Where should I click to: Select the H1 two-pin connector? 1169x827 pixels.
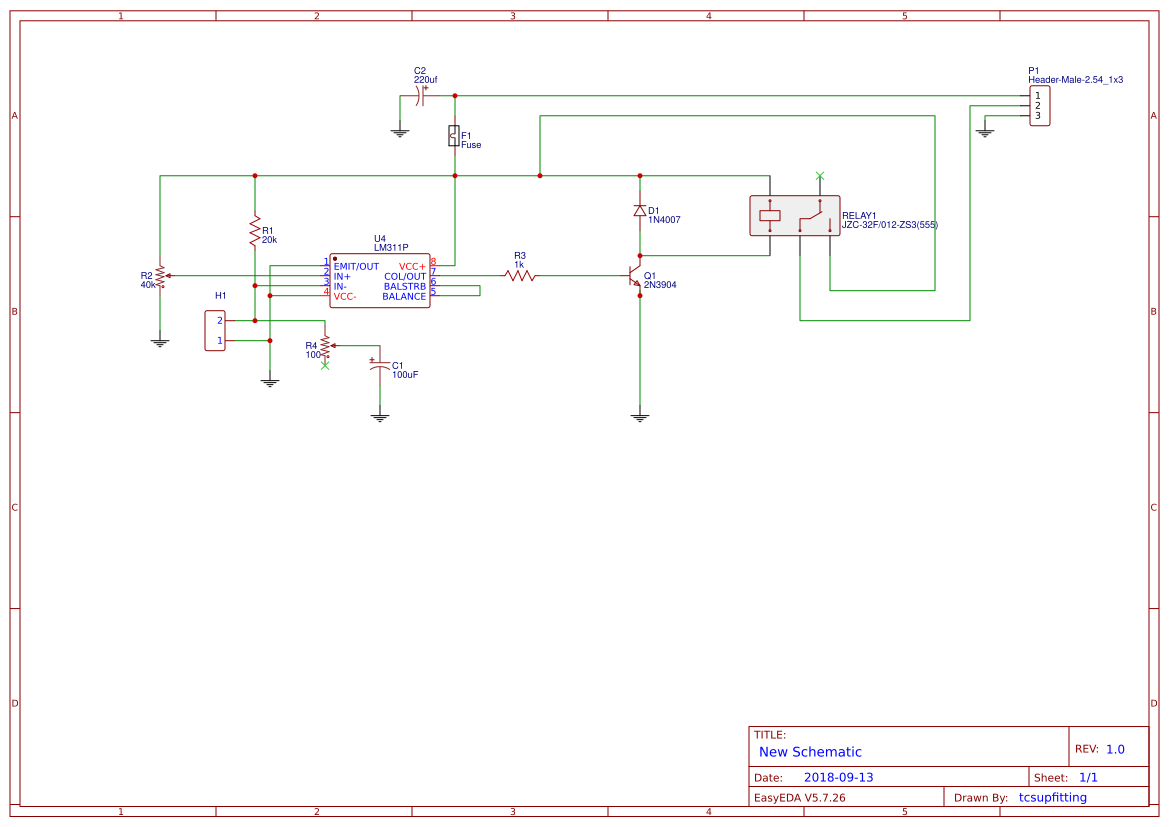pos(216,330)
